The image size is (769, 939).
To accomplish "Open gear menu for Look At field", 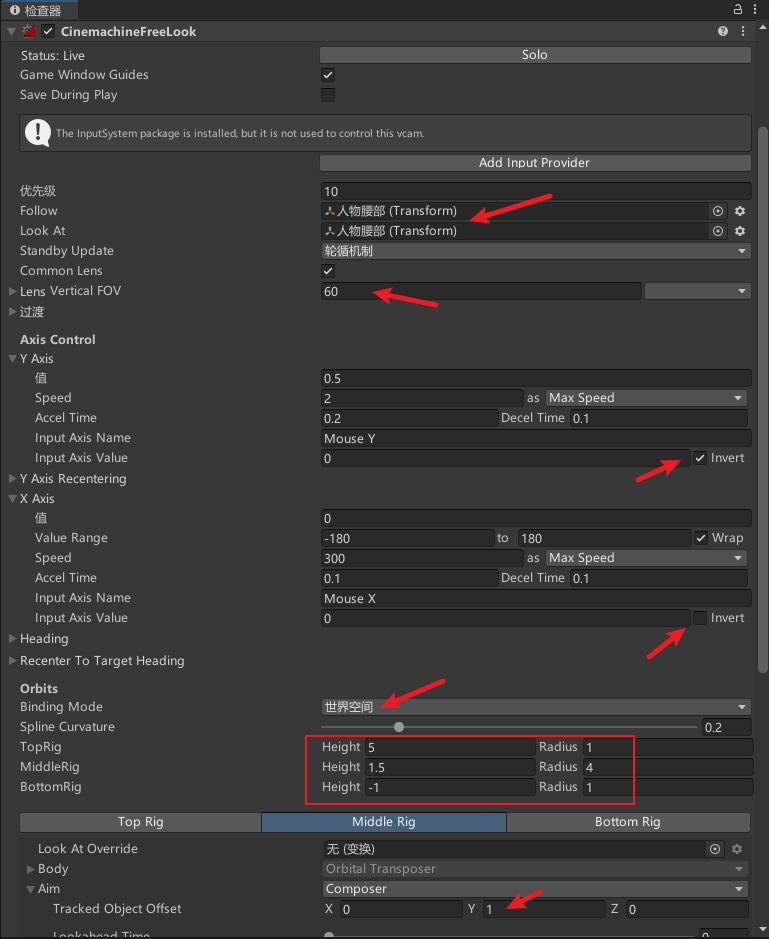I will coord(740,231).
